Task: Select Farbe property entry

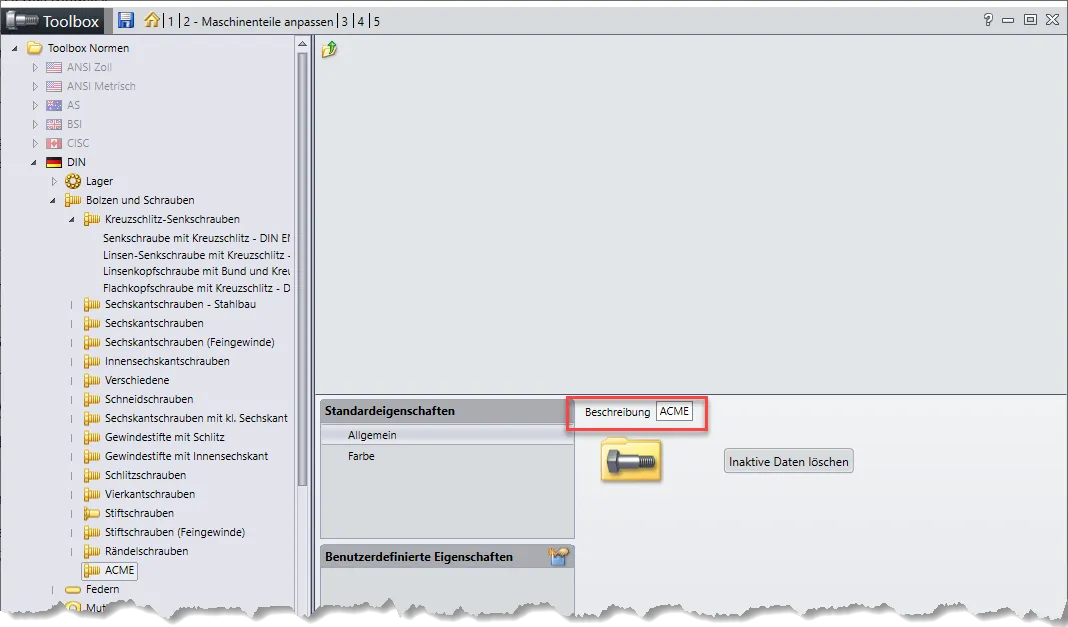Action: click(361, 456)
